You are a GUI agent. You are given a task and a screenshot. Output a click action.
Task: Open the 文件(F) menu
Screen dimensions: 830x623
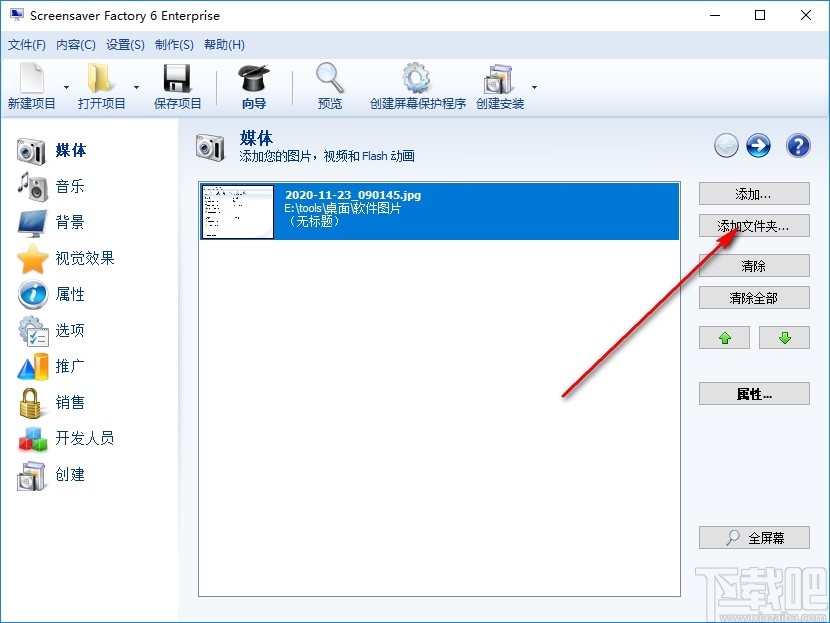point(26,45)
